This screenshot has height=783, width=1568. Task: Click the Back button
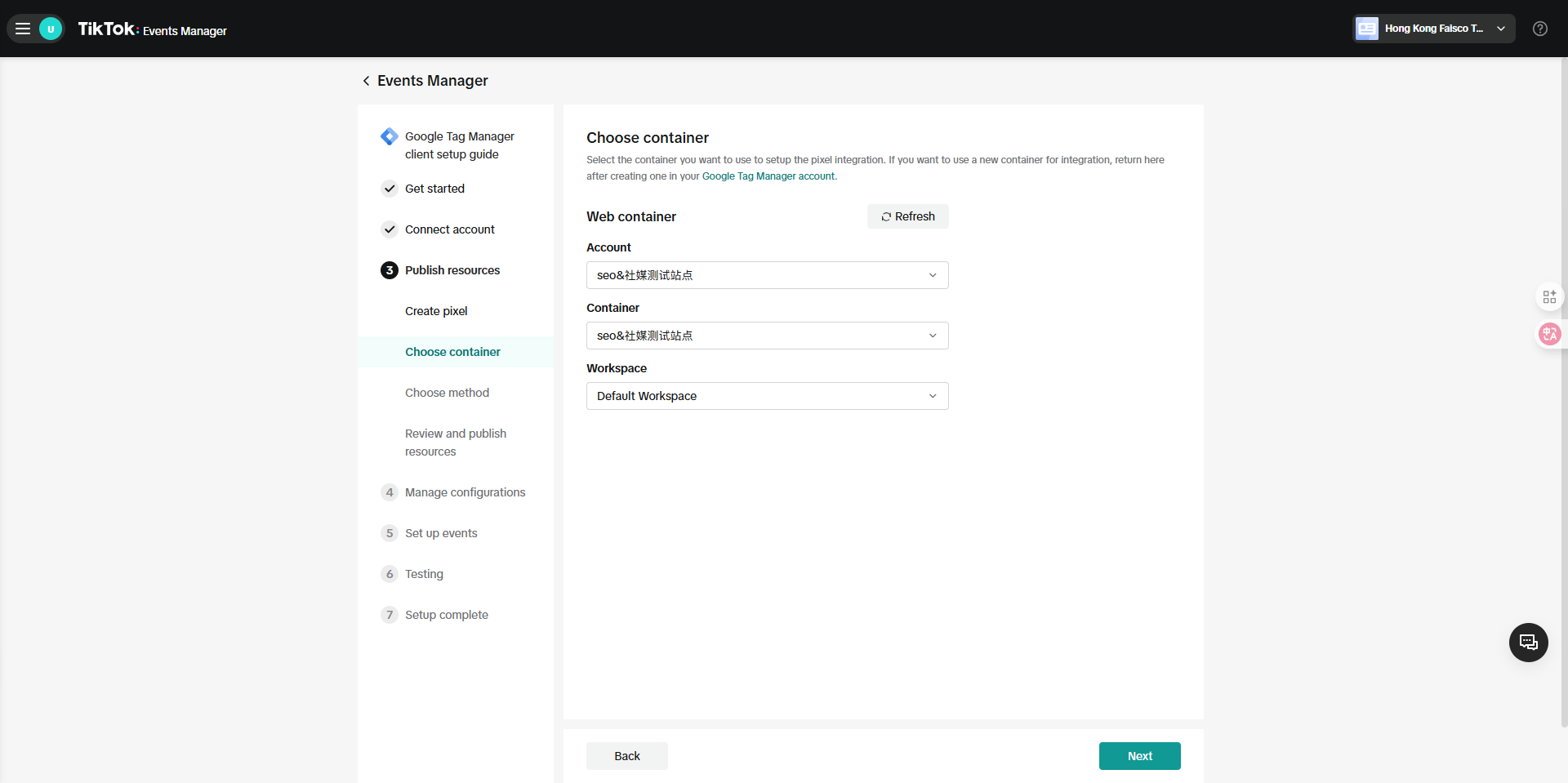tap(626, 756)
